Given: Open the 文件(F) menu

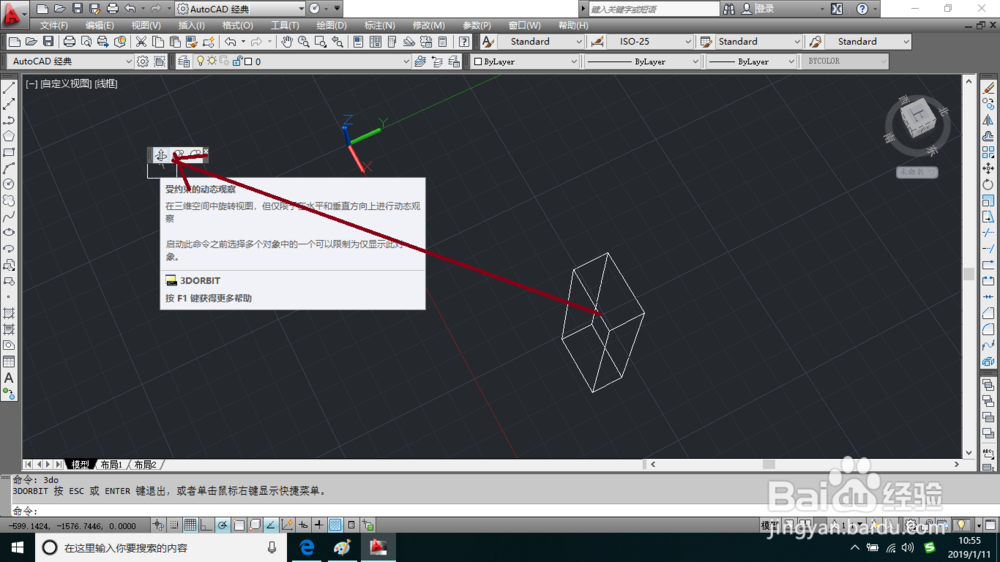Looking at the screenshot, I should point(54,26).
